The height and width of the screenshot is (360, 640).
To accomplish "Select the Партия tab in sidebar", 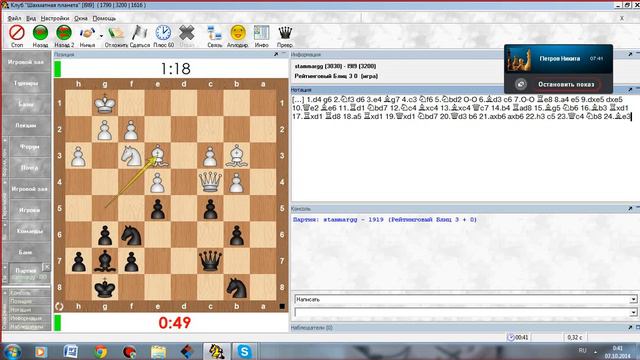I will coord(25,273).
